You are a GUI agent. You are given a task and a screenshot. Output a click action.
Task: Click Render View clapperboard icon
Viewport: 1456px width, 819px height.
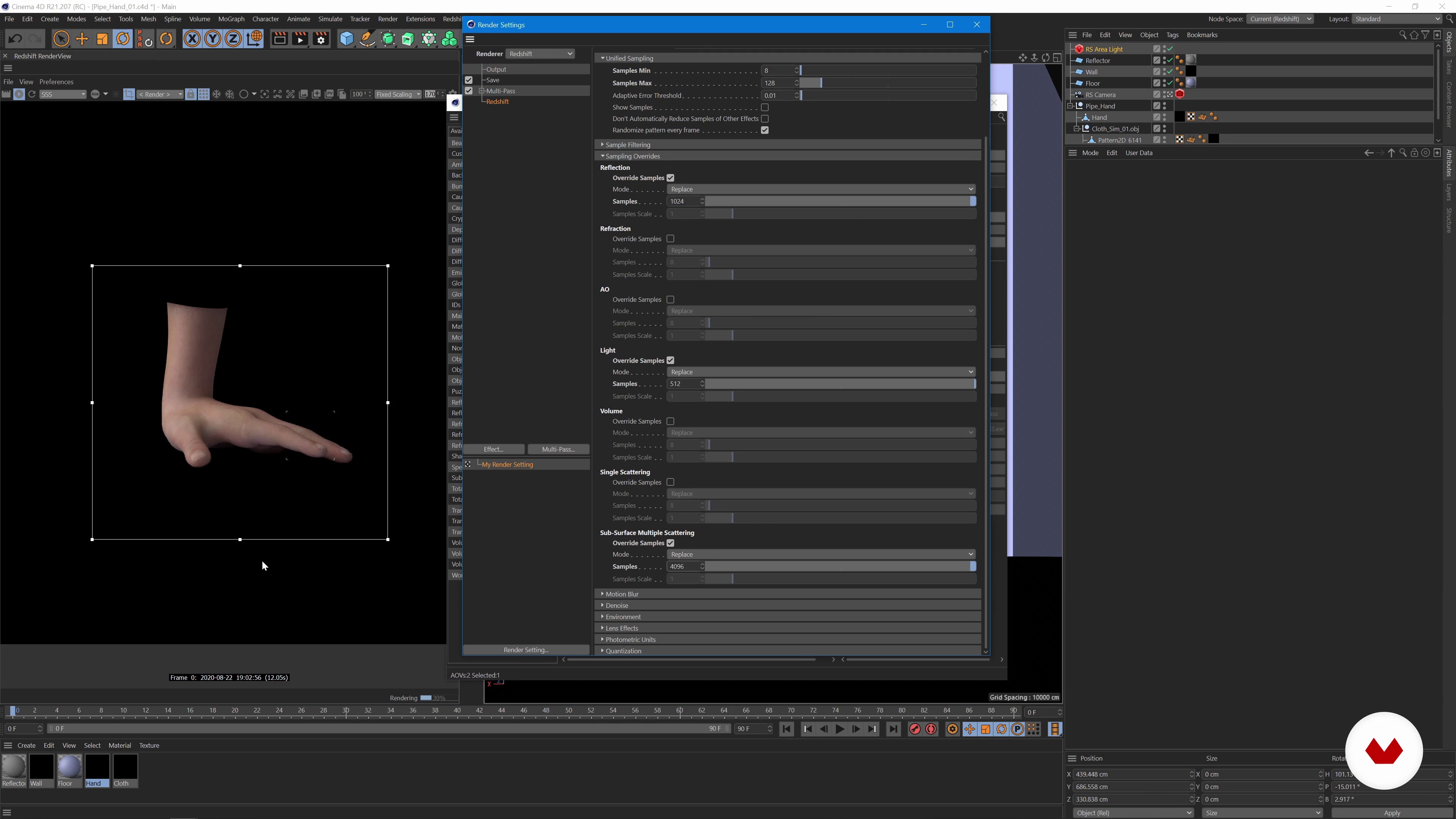tap(279, 39)
